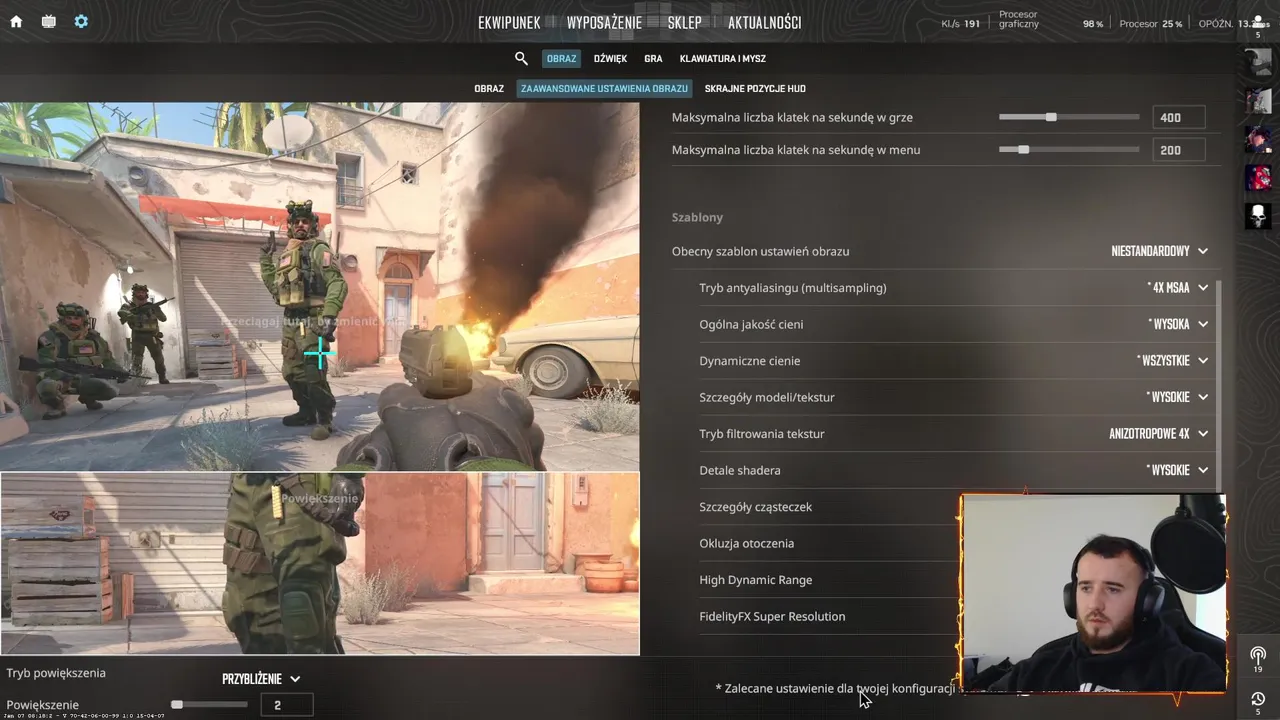
Task: Adjust in-game max FPS slider
Action: [1069, 117]
